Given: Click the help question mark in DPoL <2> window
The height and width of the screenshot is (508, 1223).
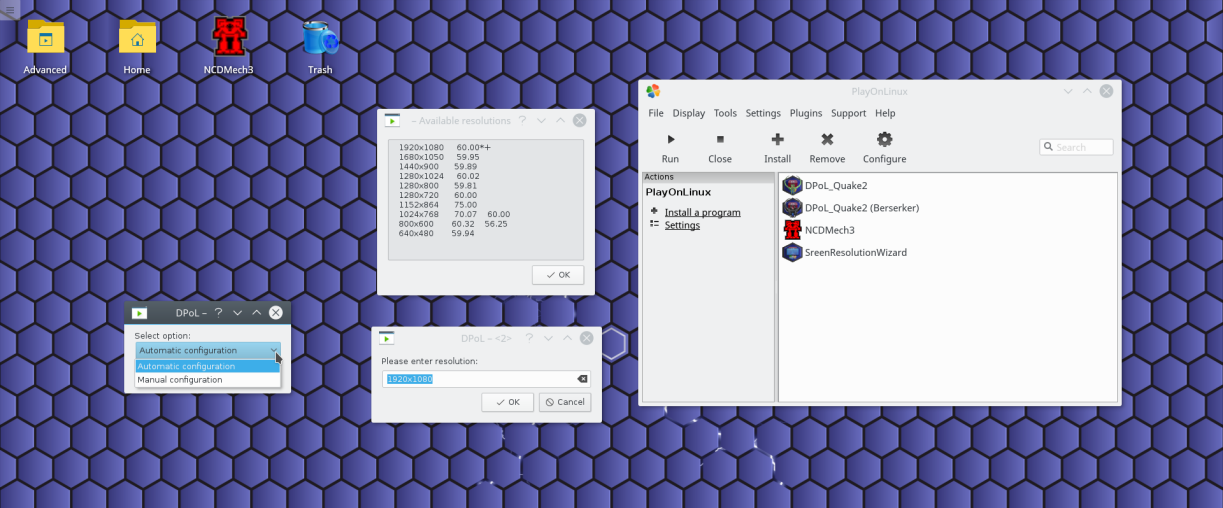Looking at the screenshot, I should coord(530,338).
